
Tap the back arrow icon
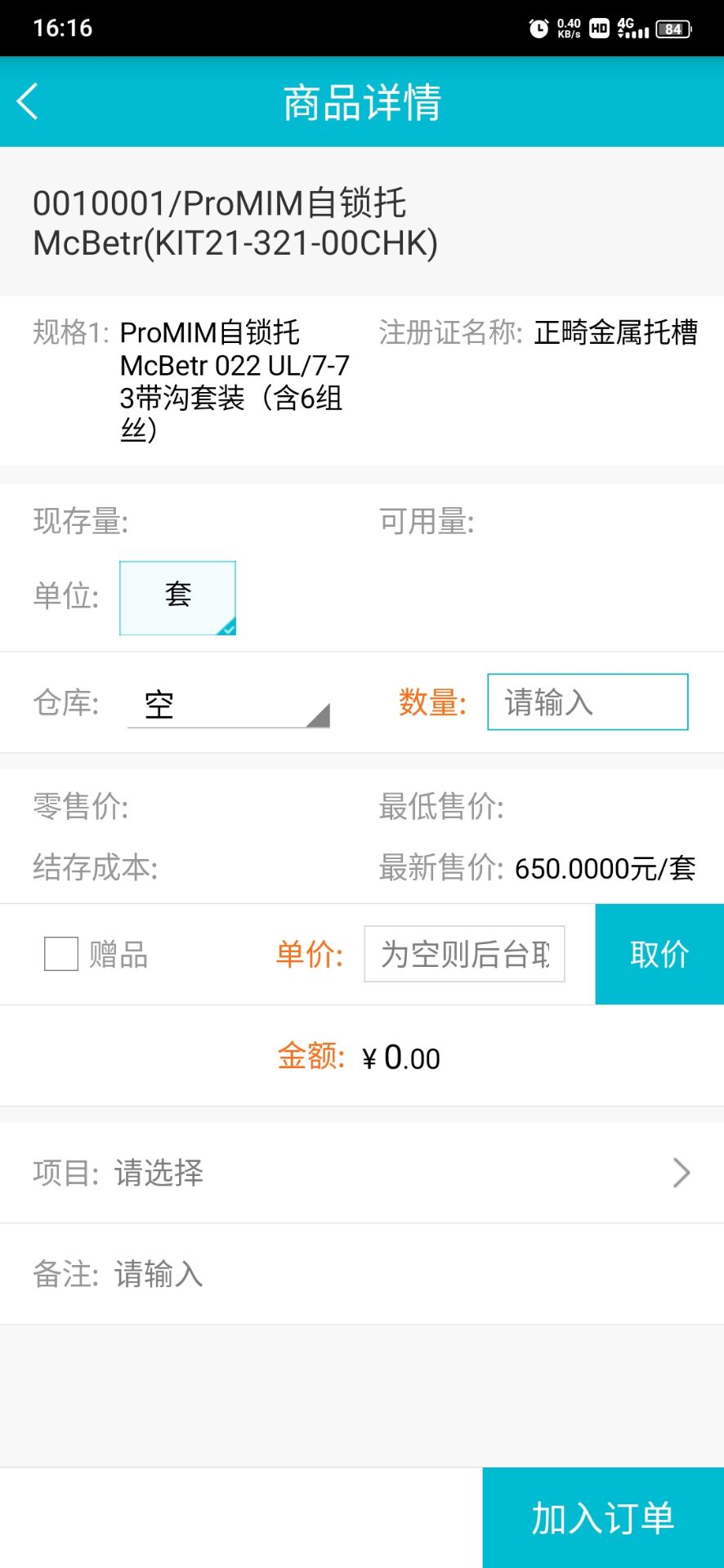28,102
